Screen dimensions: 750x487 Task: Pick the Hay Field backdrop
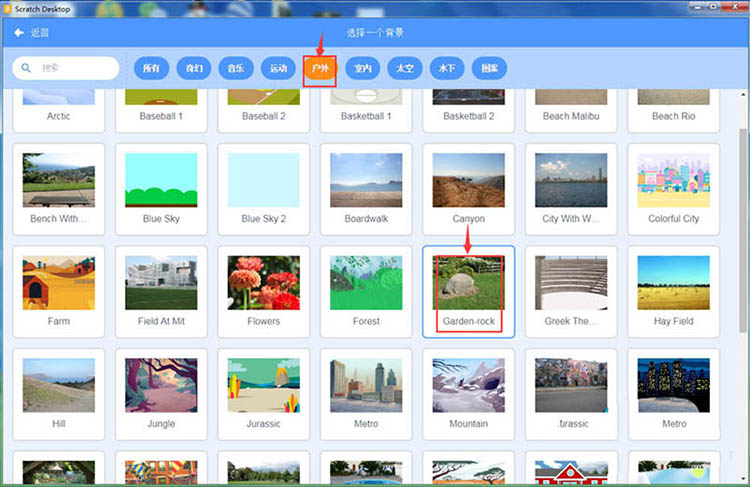(x=673, y=292)
